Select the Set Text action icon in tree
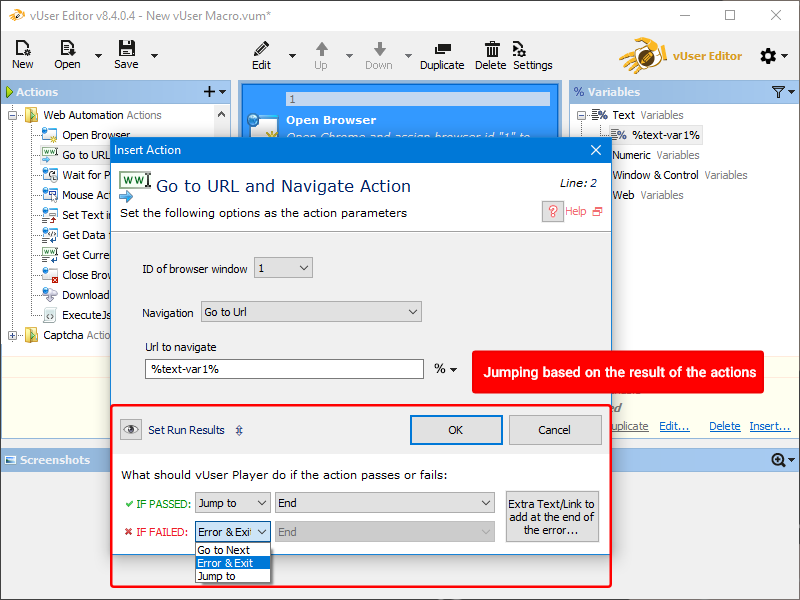800x600 pixels. pyautogui.click(x=50, y=215)
